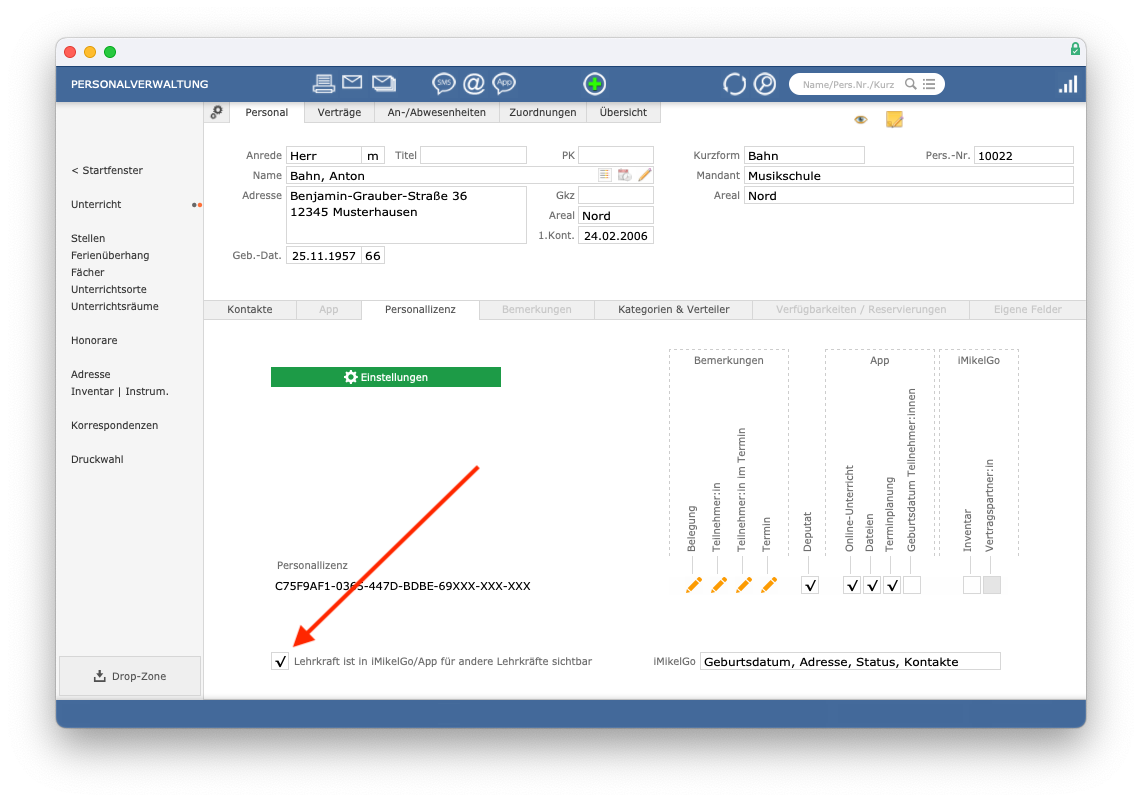Open Unterrichtsräume in the sidebar
This screenshot has width=1142, height=802.
(114, 307)
